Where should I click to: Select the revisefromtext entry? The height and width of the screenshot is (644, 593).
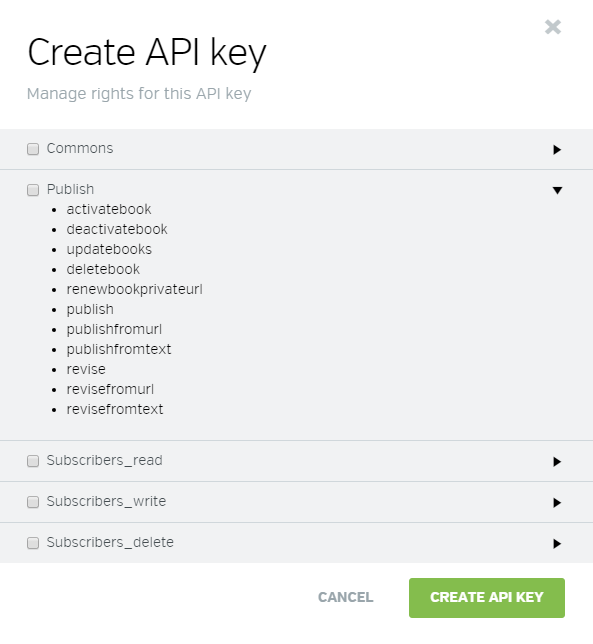click(x=115, y=409)
